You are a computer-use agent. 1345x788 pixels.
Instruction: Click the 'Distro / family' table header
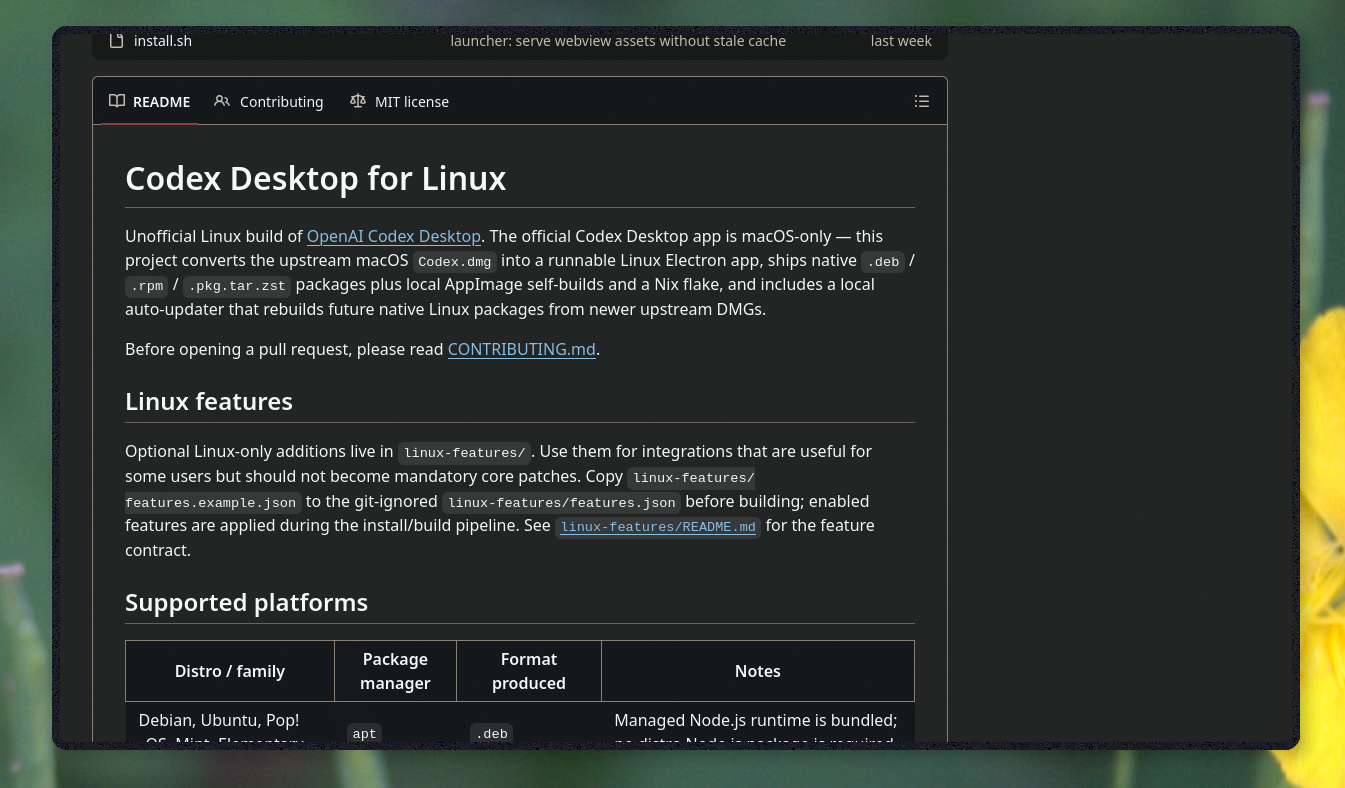[x=230, y=671]
